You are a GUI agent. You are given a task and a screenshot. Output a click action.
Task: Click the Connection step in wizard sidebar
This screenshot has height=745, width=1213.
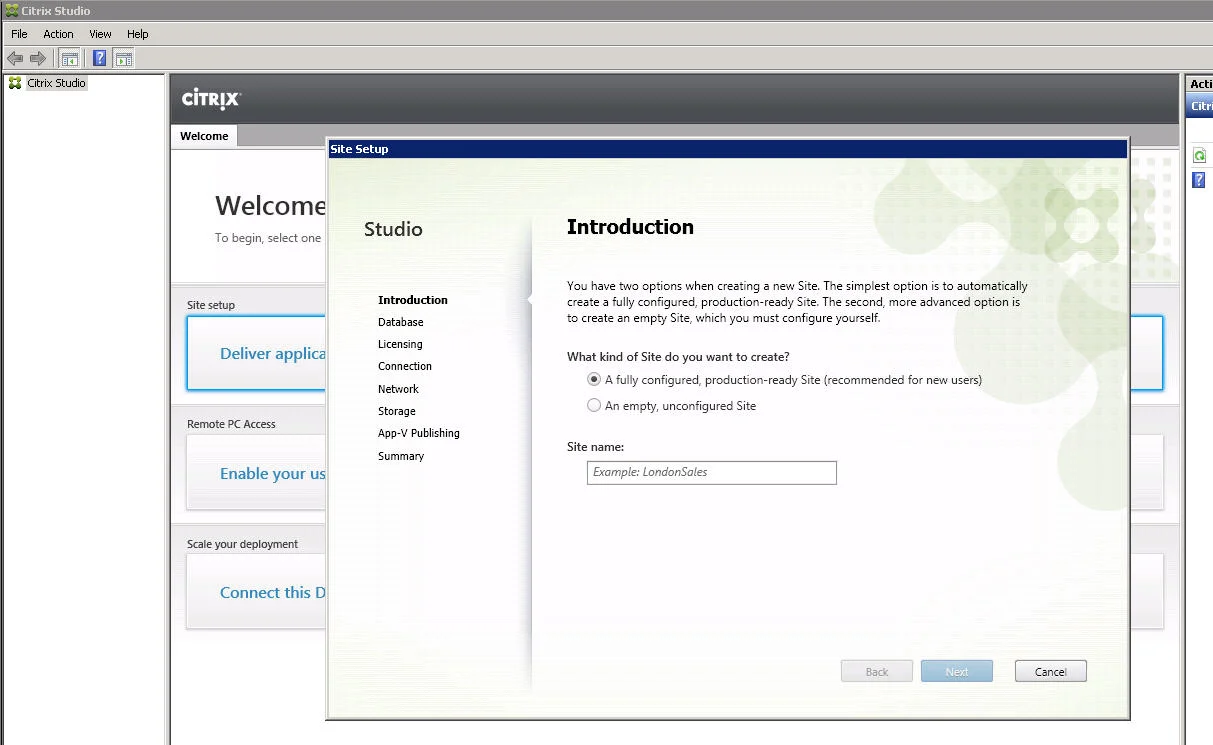click(405, 366)
